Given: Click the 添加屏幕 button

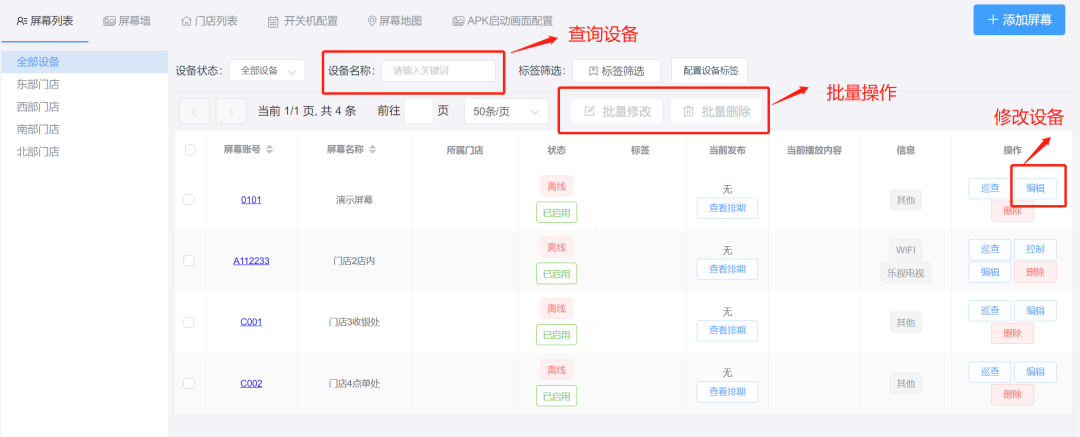Looking at the screenshot, I should [x=1019, y=19].
